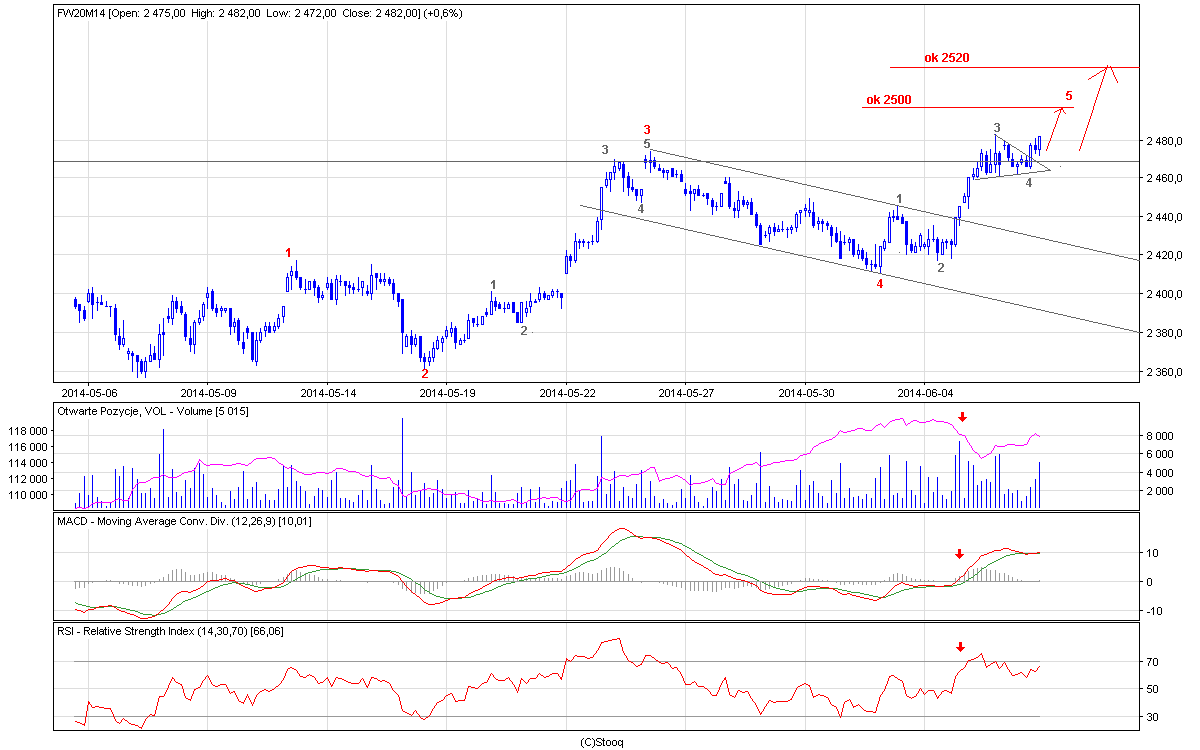Open the (C)Stooq footer link

601,741
